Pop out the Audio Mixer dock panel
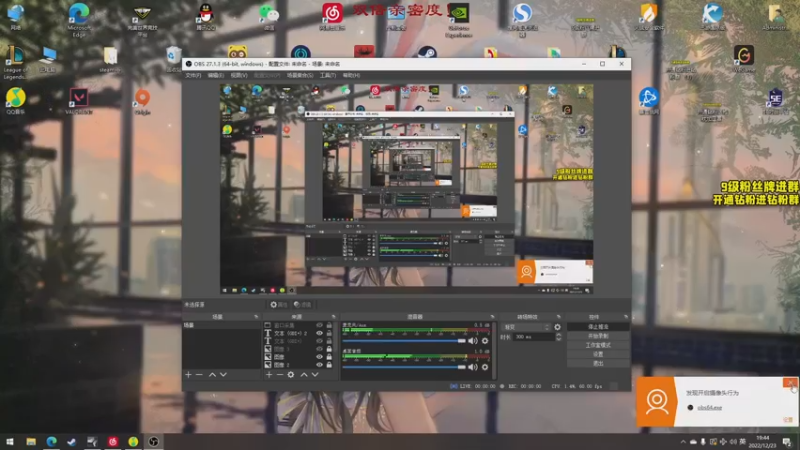Image resolution: width=800 pixels, height=450 pixels. click(492, 317)
